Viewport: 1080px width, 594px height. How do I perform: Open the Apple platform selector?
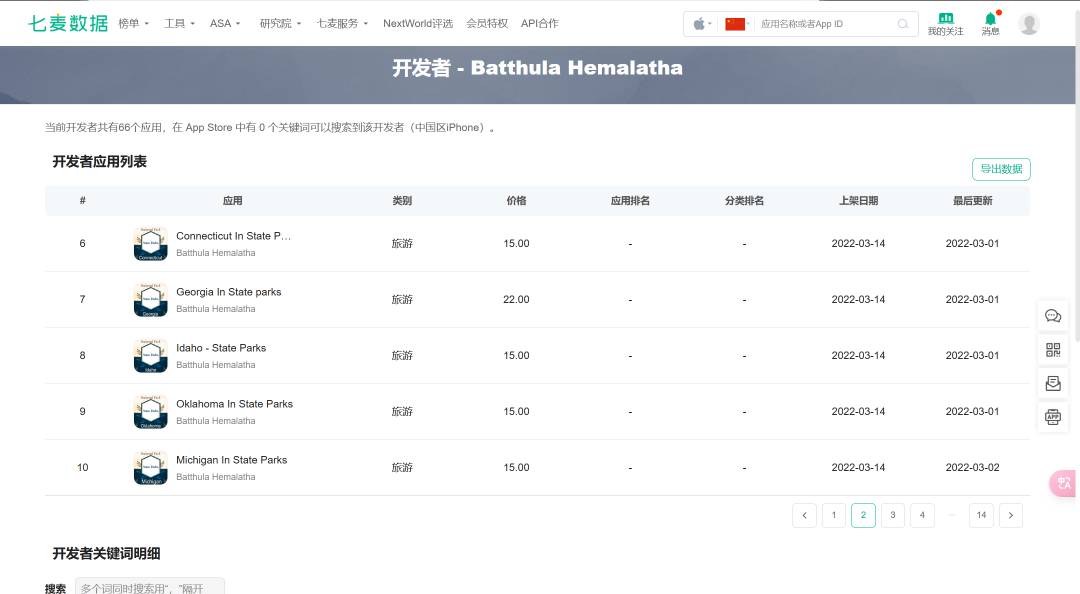702,24
